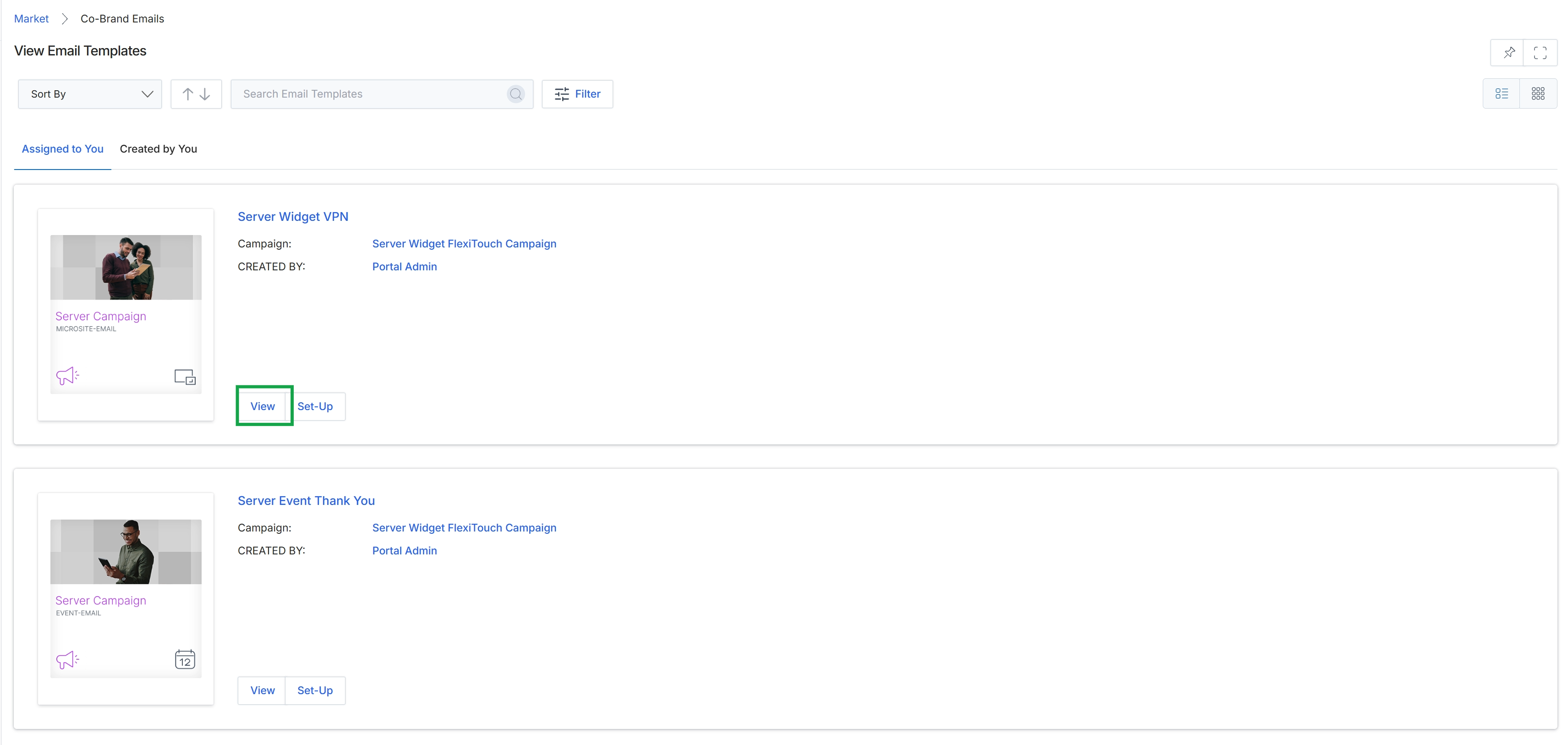Open the Filter options
This screenshot has width=1568, height=745.
point(577,94)
